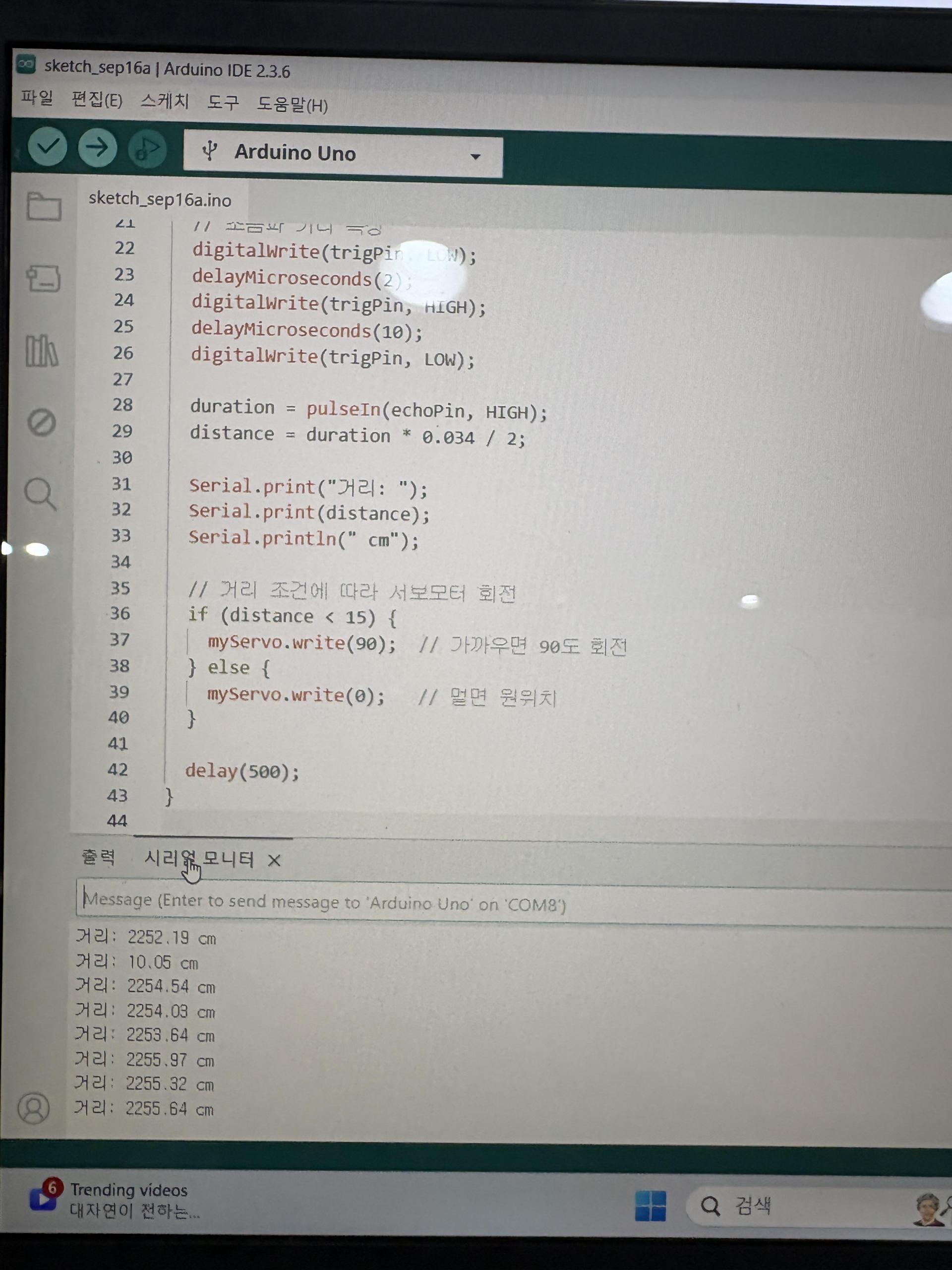Click the comment // 거리 조건에 따라 서보모터 회전
Screen dimensions: 952x1270
pyautogui.click(x=353, y=591)
